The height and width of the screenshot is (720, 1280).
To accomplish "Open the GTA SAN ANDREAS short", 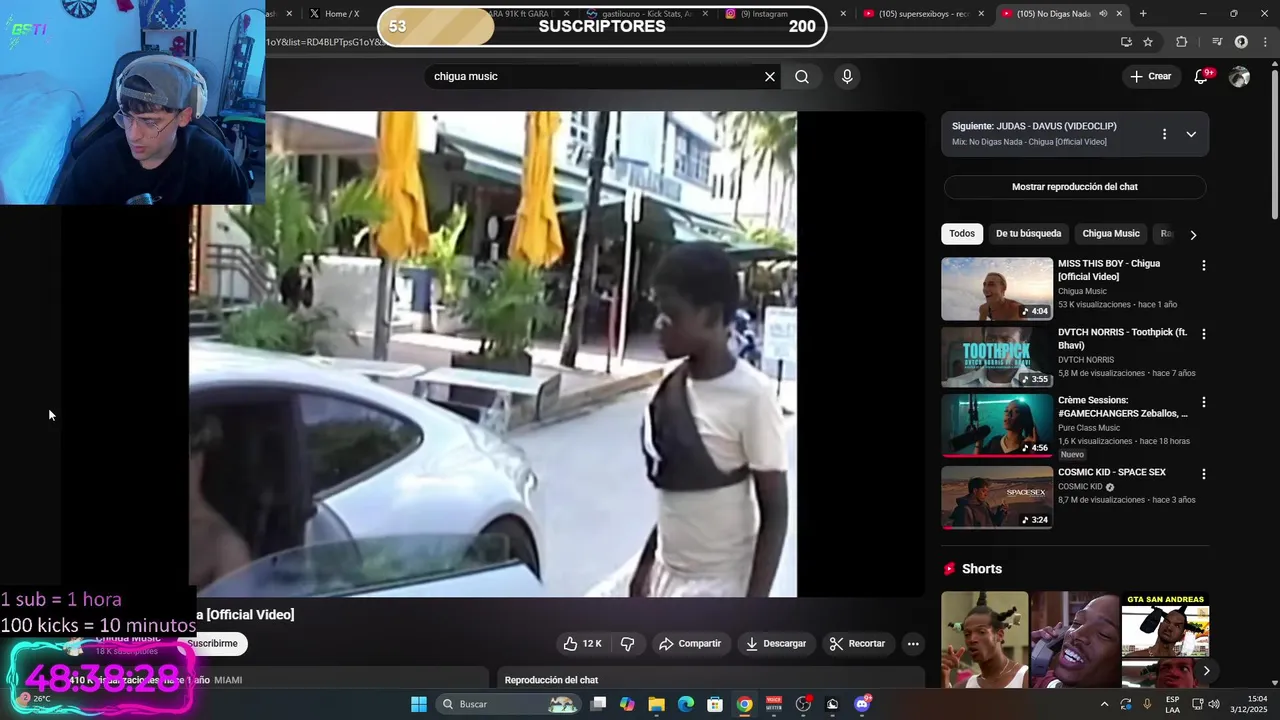I will (1165, 640).
